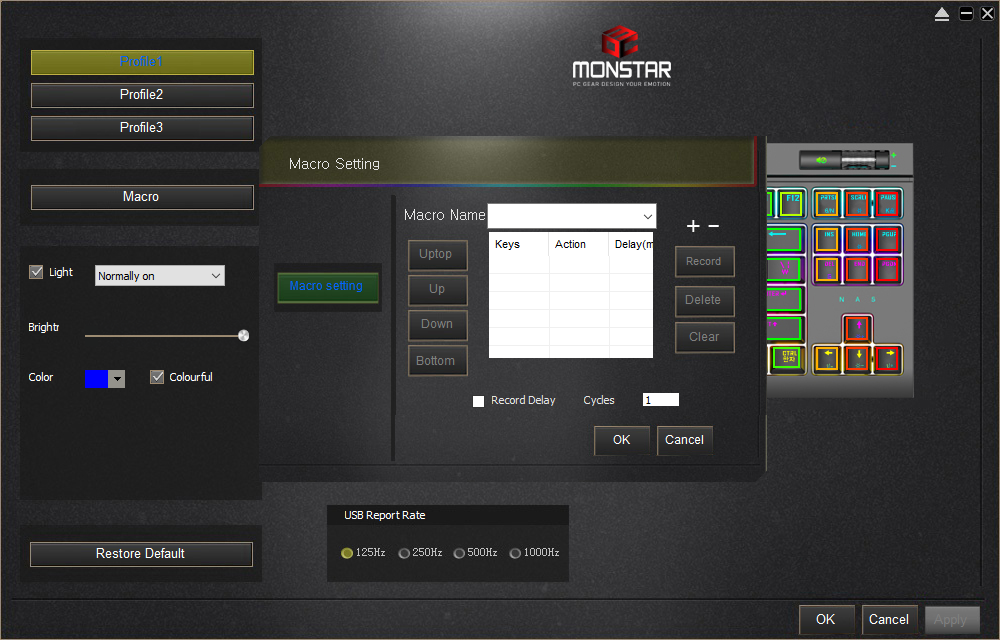Viewport: 1000px width, 640px height.
Task: Select the 500Hz report rate
Action: [459, 553]
